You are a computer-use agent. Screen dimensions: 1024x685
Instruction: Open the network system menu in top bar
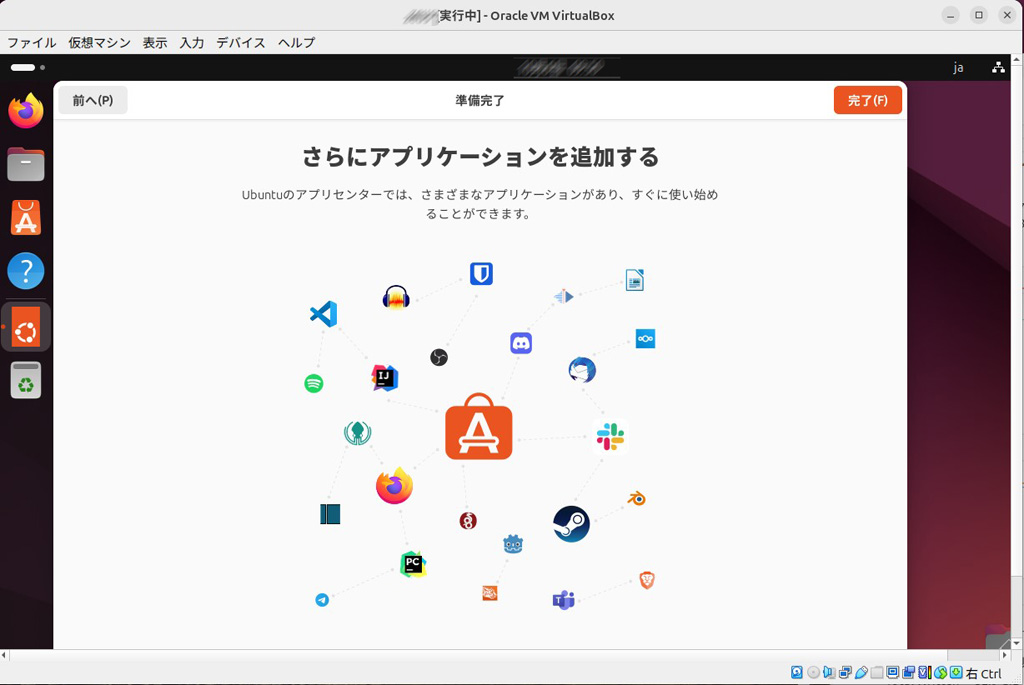click(998, 67)
